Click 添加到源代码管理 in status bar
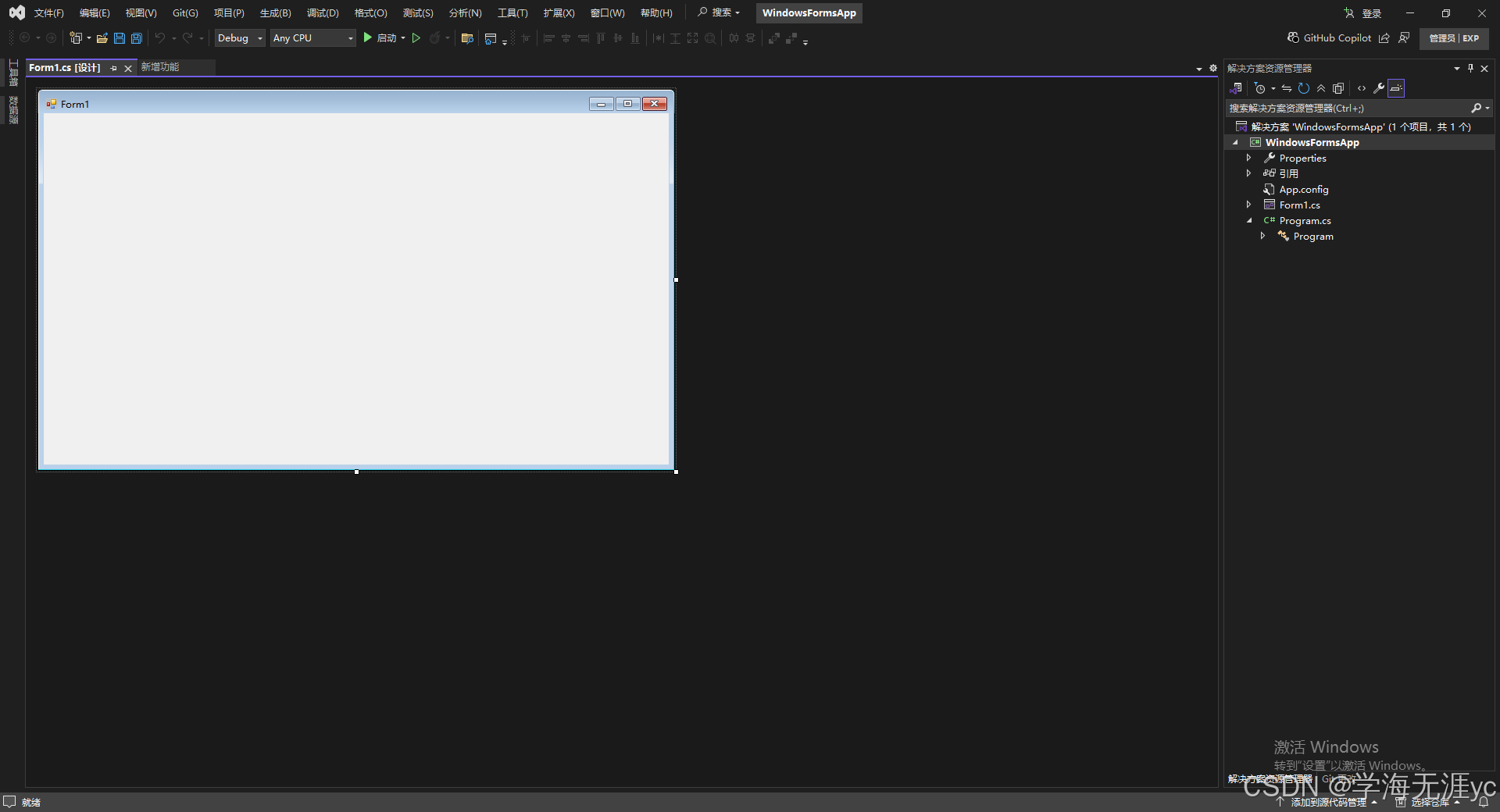Viewport: 1500px width, 812px height. 1328,802
